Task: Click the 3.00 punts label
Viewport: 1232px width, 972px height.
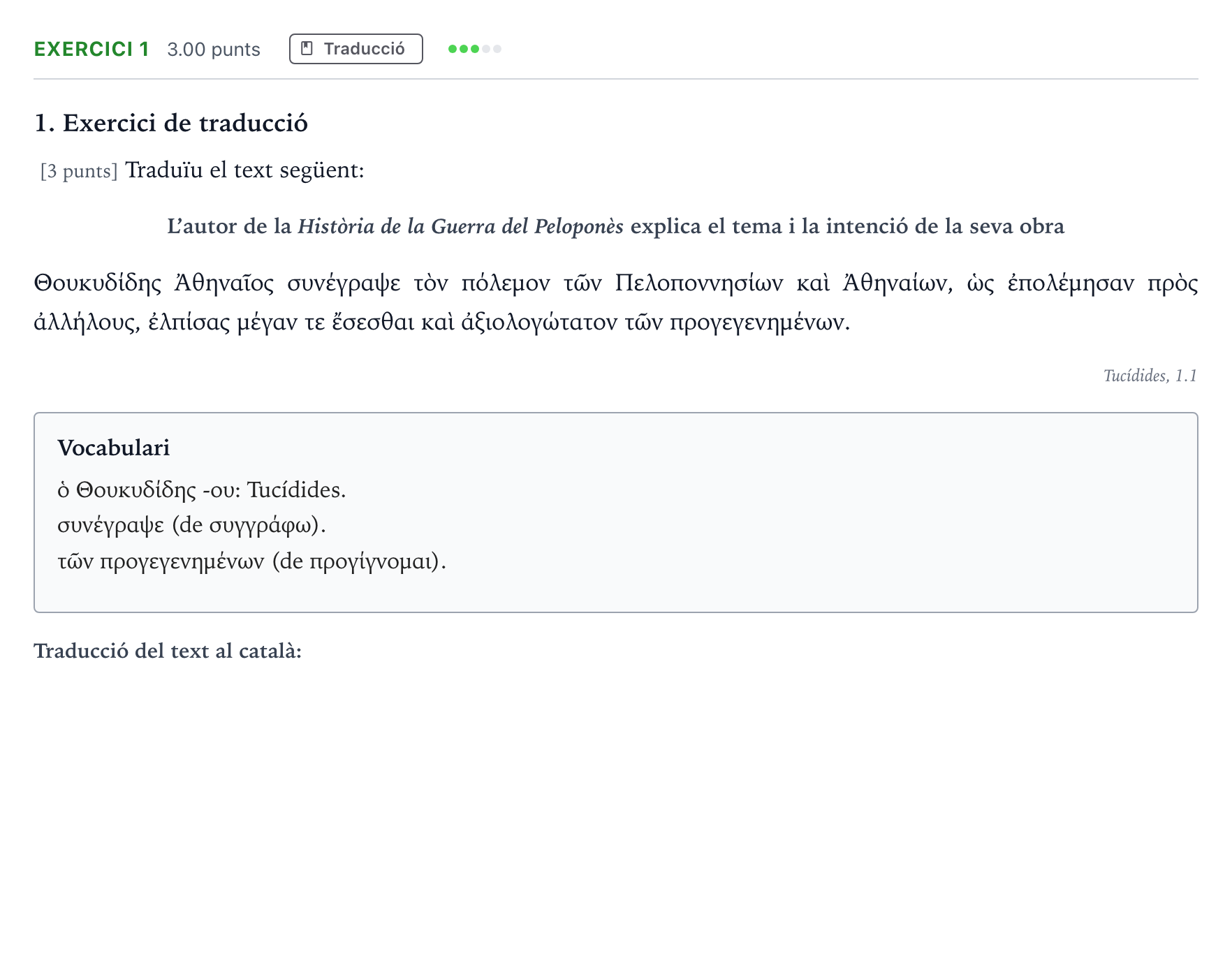Action: tap(214, 50)
